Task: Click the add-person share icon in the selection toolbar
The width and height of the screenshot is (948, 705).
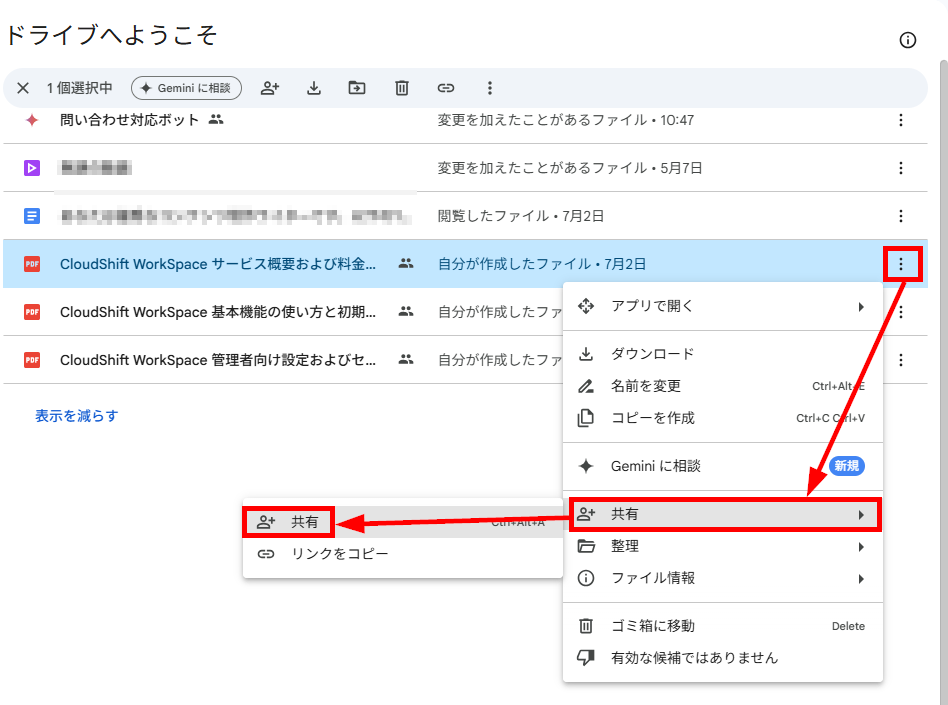Action: coord(270,88)
